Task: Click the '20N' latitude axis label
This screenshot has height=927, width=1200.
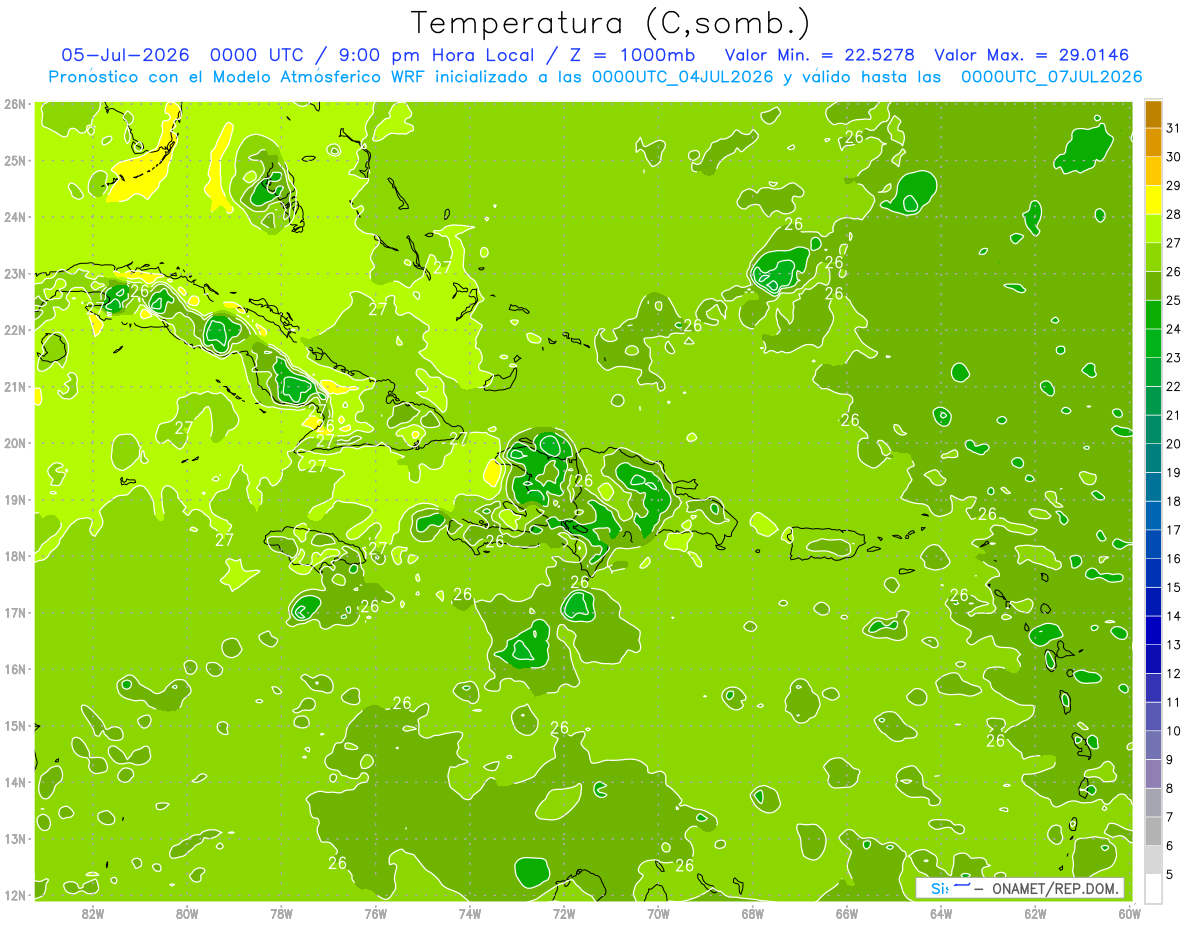Action: click(x=14, y=443)
